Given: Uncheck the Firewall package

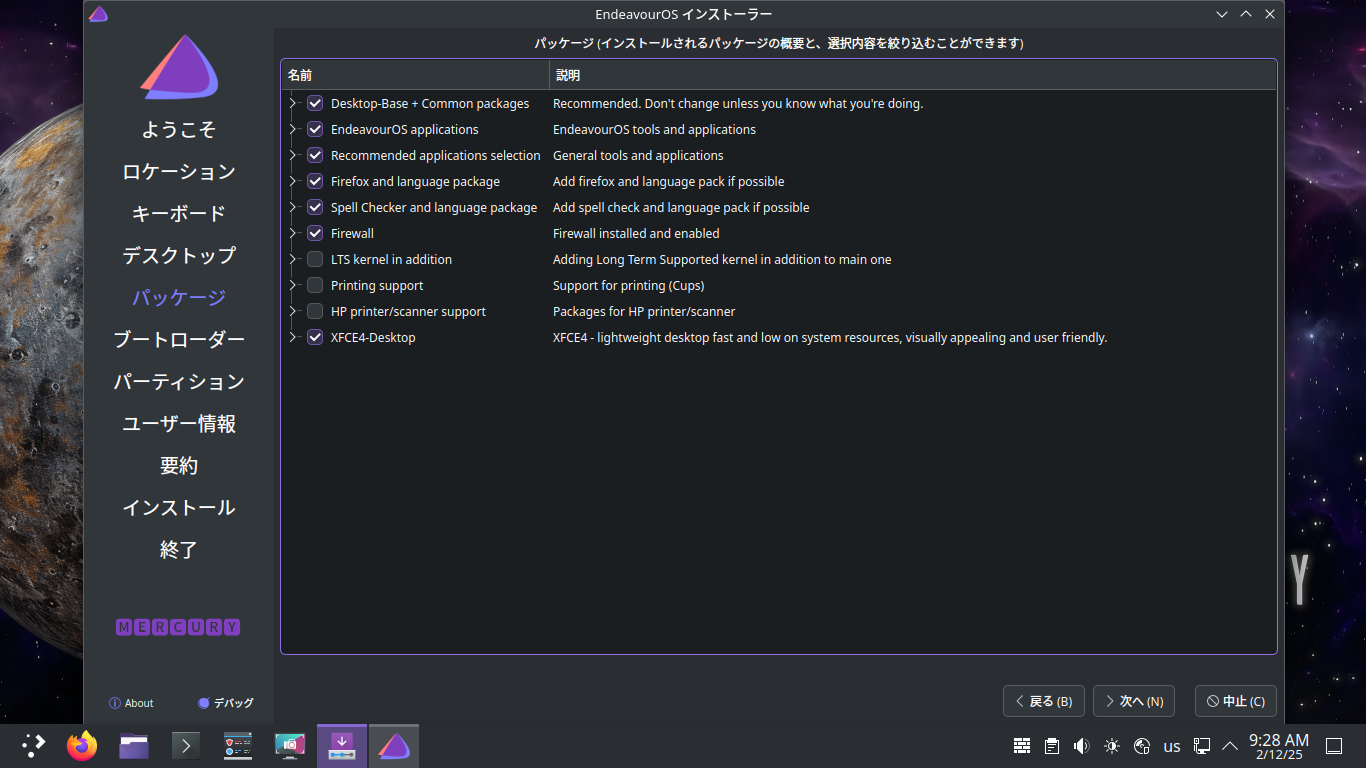Looking at the screenshot, I should [315, 233].
